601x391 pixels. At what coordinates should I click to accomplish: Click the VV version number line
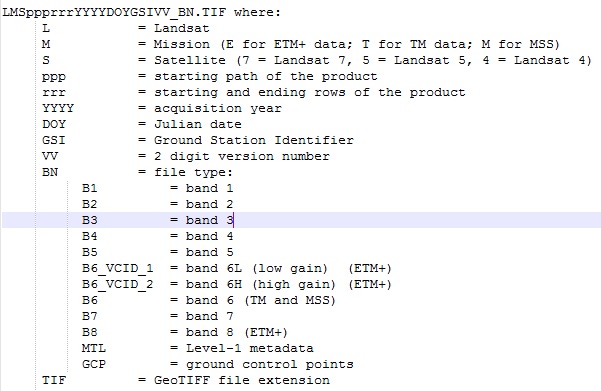tap(186, 156)
